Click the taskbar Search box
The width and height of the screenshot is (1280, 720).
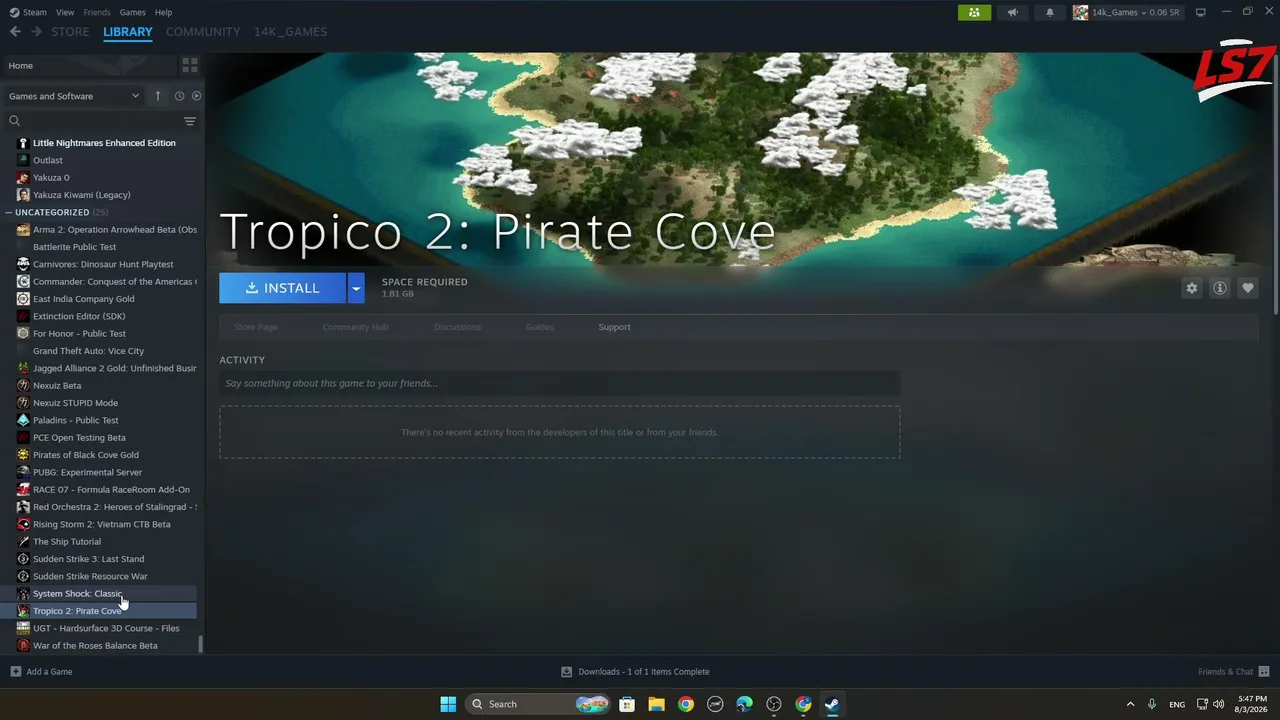tap(539, 704)
